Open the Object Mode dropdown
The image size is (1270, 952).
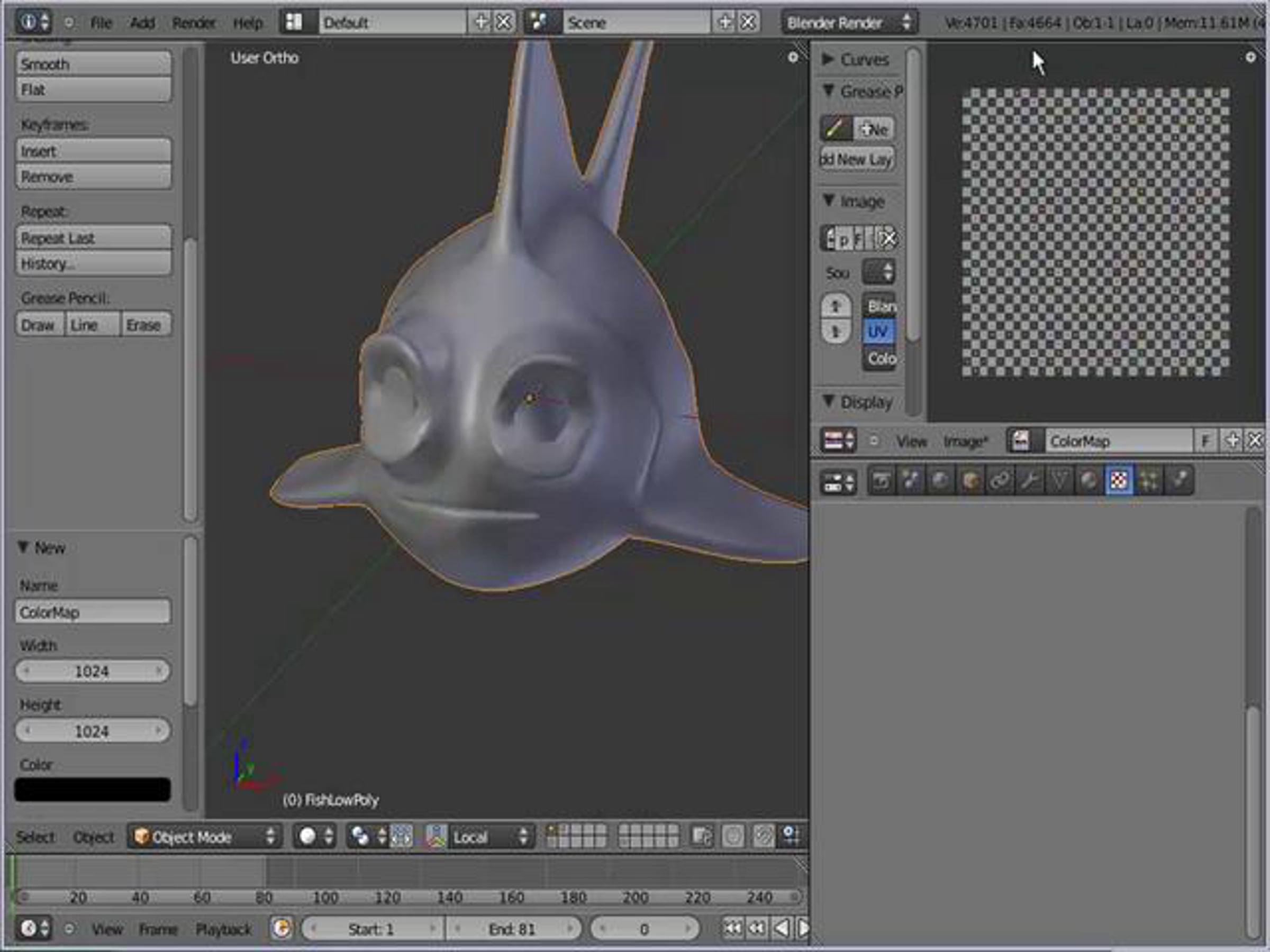[205, 837]
